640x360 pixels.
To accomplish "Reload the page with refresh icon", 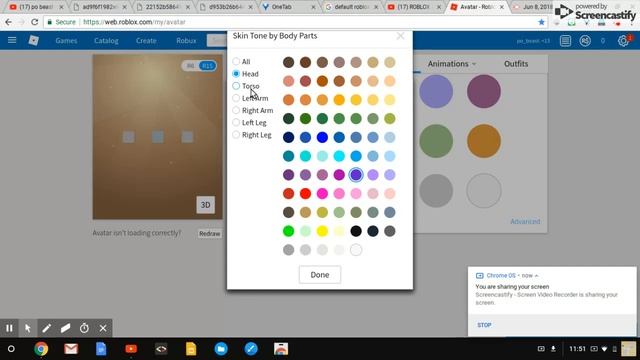I will 35,22.
